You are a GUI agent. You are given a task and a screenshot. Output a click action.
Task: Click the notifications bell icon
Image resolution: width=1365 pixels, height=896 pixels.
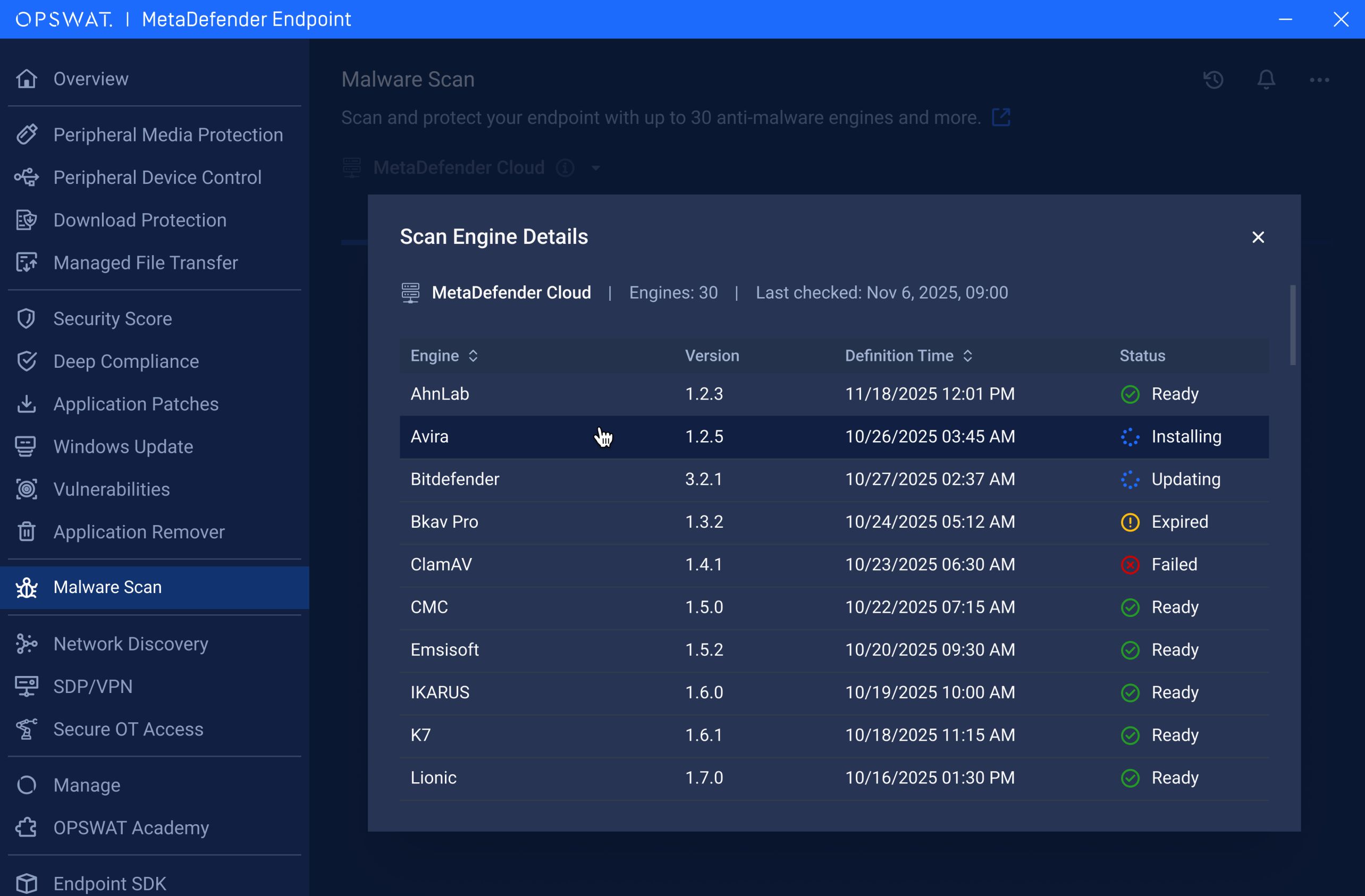pos(1266,80)
